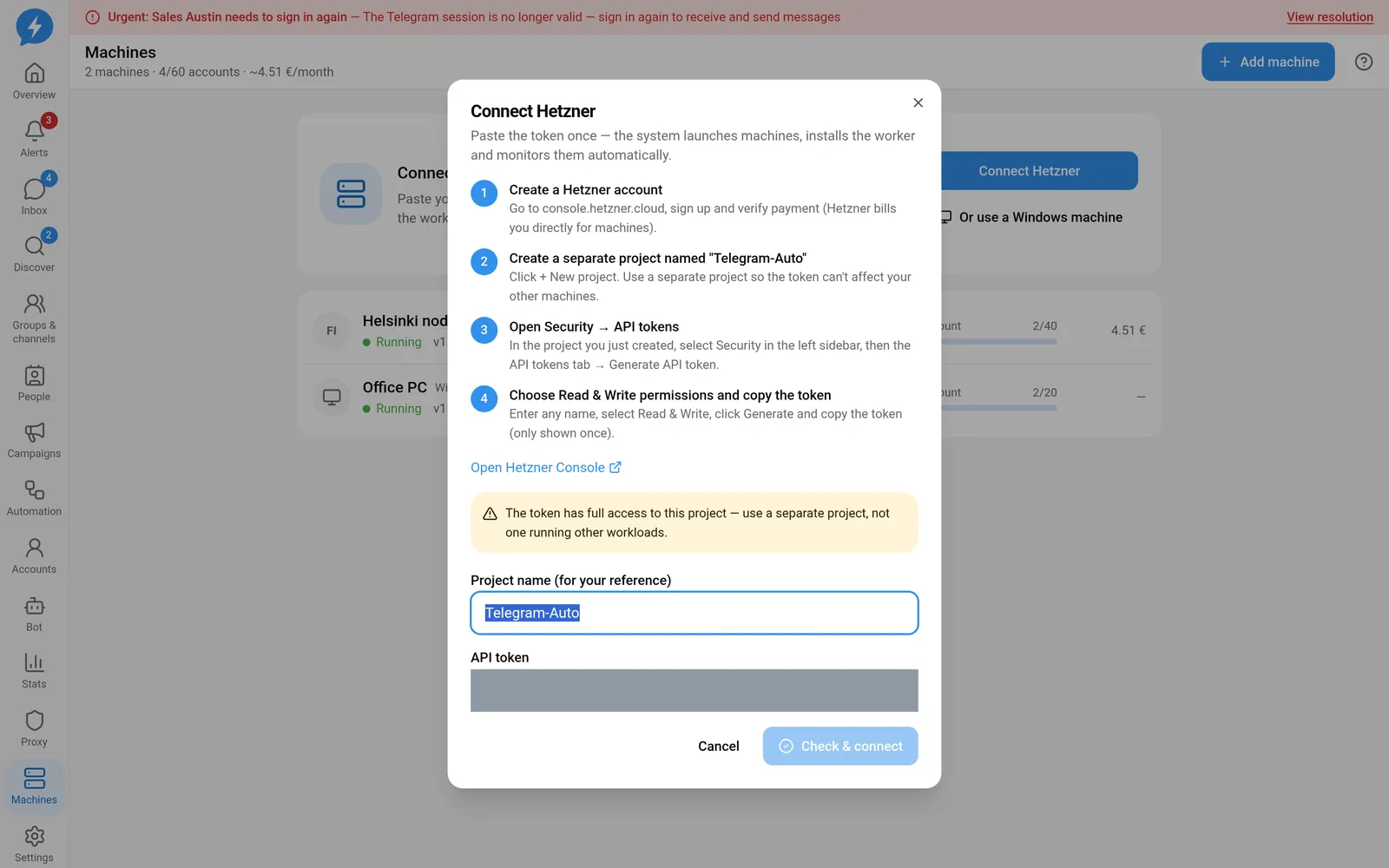Select the Office PC machine row
This screenshot has height=868, width=1389.
coord(729,398)
